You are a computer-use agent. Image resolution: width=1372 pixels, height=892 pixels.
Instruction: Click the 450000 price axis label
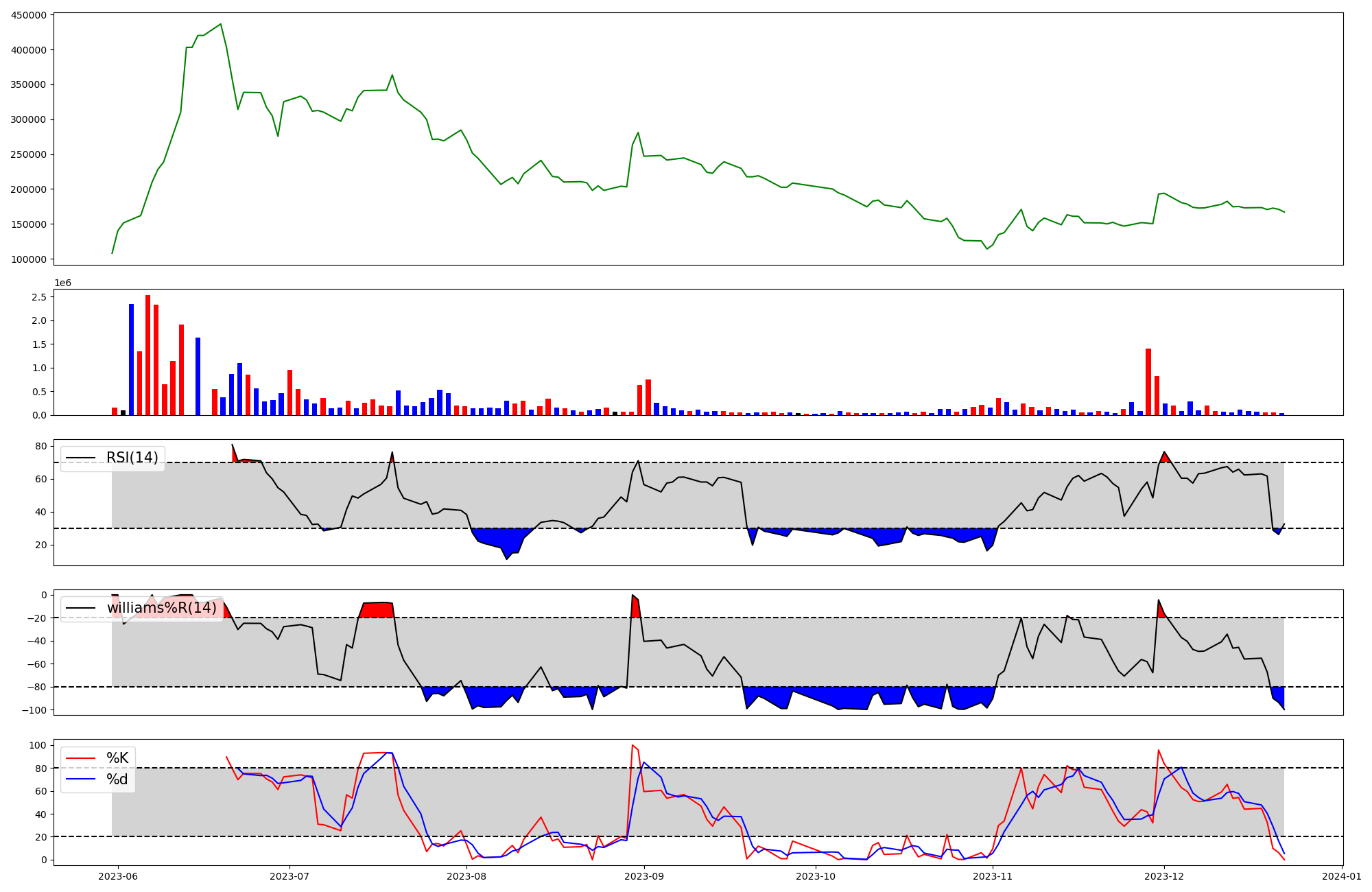click(x=29, y=15)
